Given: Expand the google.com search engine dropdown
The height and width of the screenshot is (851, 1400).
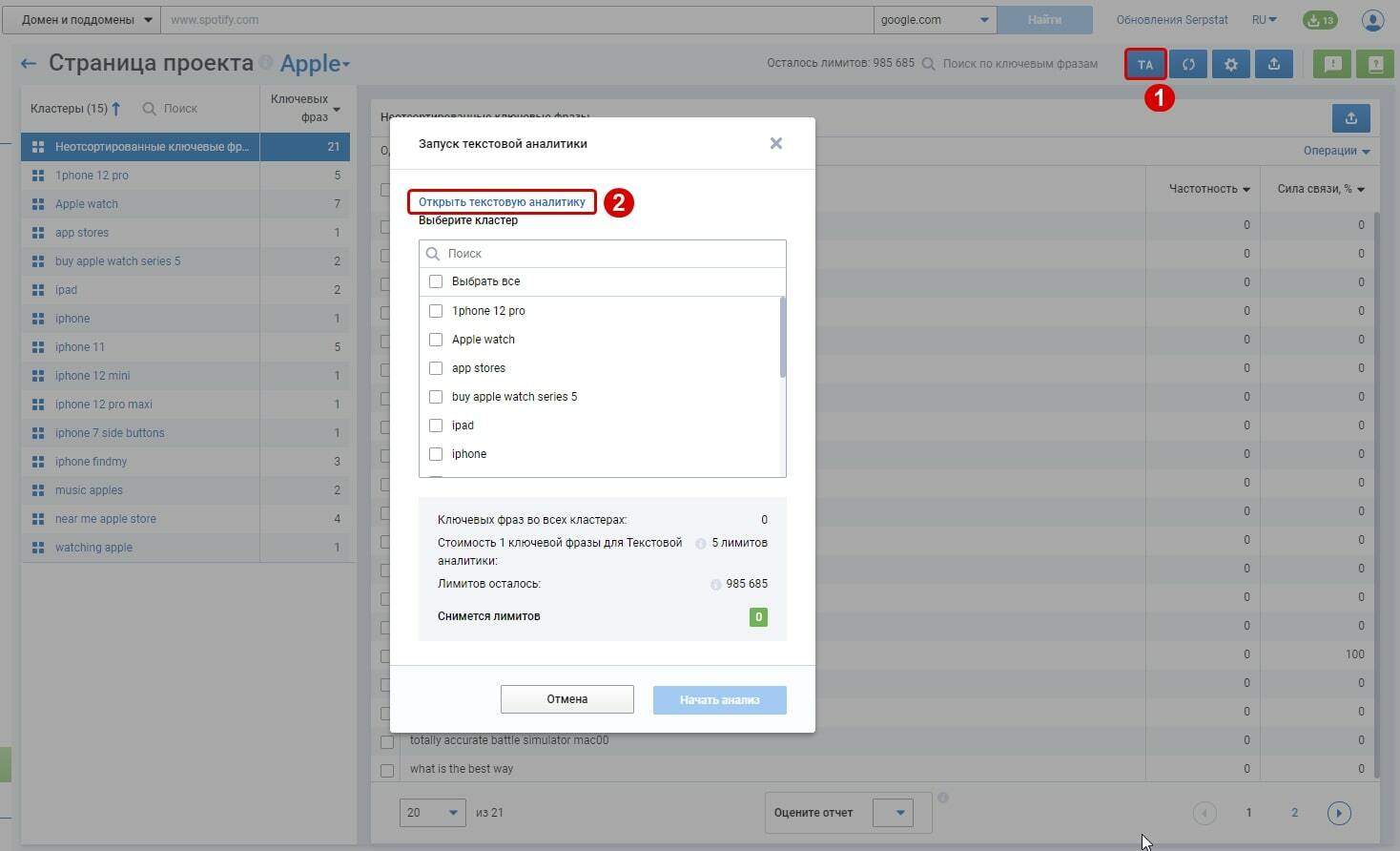Looking at the screenshot, I should tap(934, 20).
